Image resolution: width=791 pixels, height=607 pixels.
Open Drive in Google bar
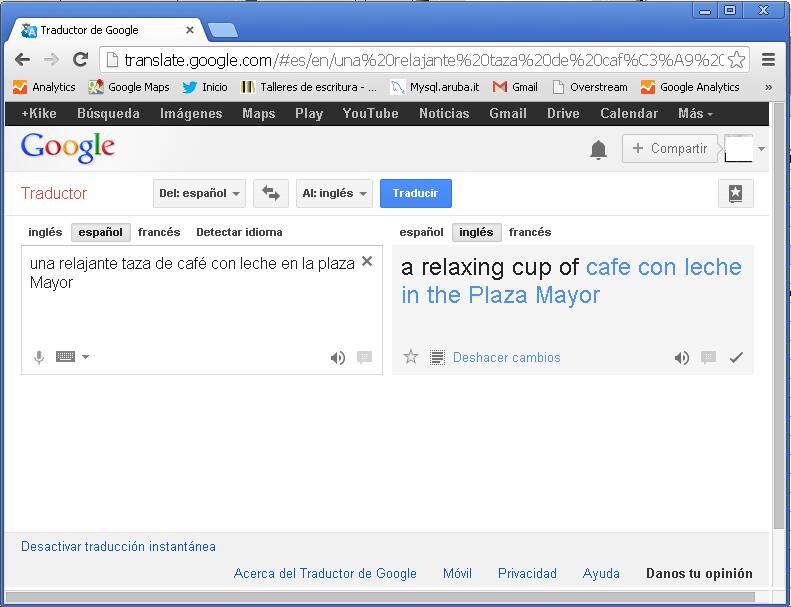[563, 114]
